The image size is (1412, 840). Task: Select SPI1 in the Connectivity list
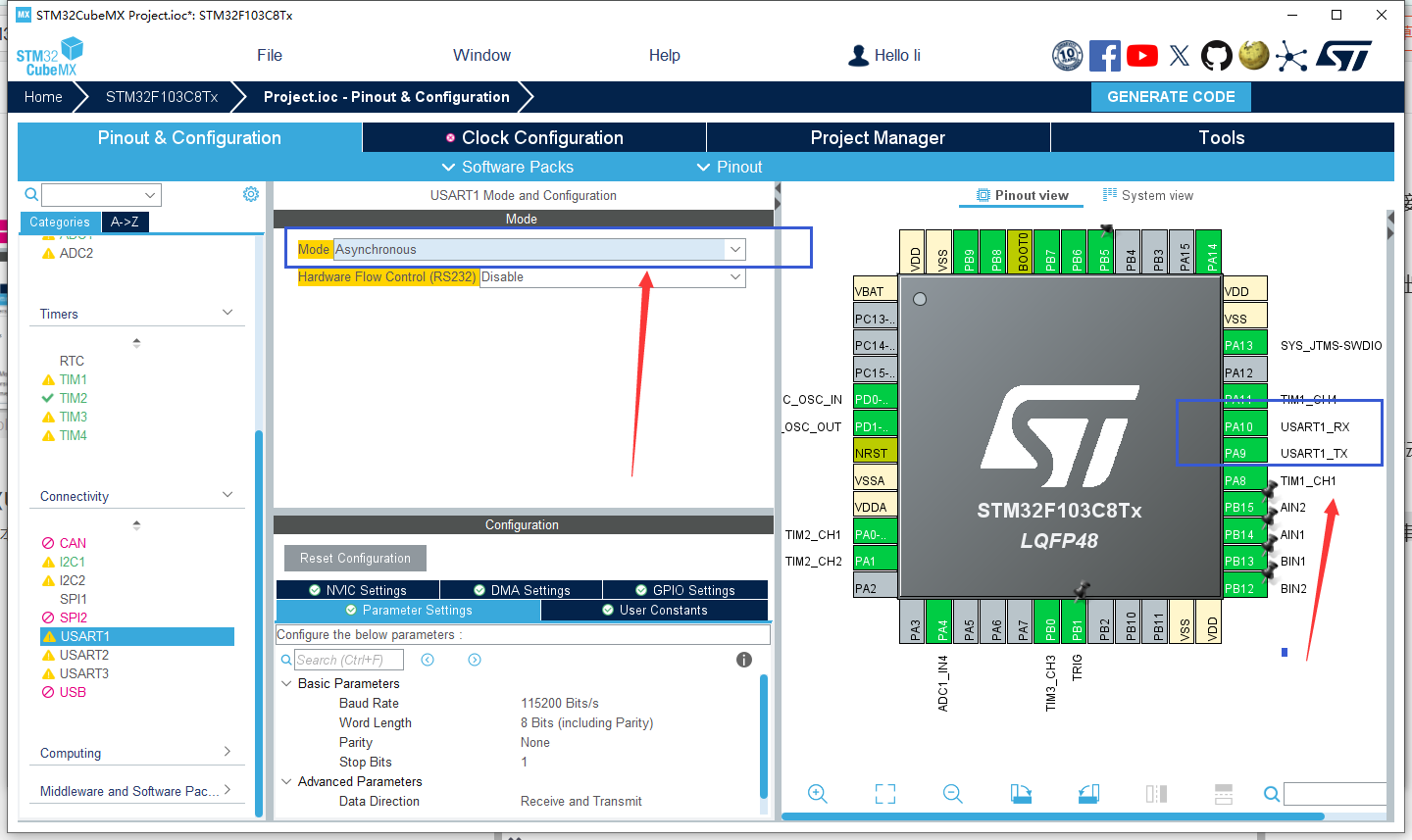coord(74,599)
